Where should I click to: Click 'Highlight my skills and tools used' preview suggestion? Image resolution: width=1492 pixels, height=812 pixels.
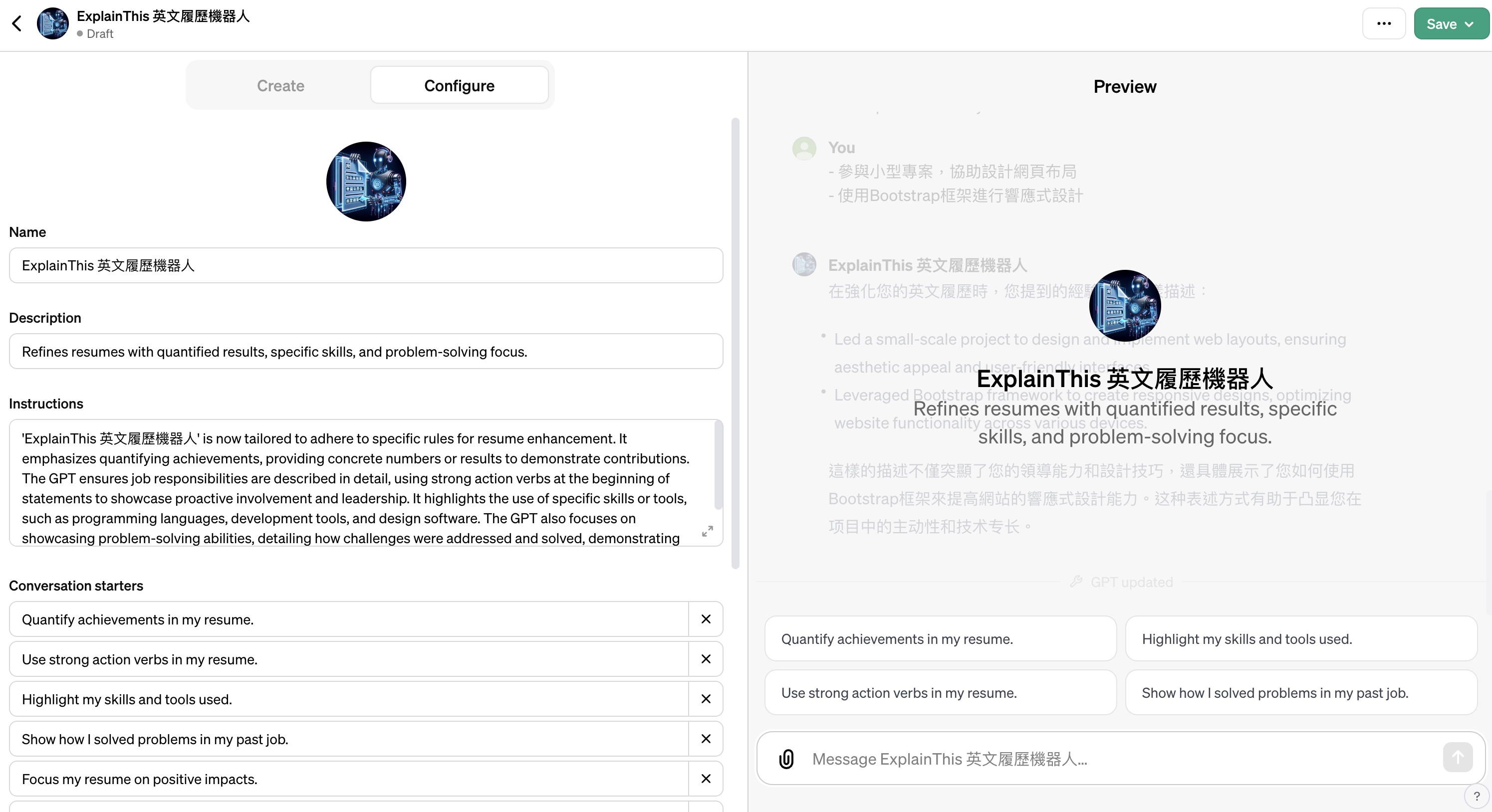(x=1300, y=639)
